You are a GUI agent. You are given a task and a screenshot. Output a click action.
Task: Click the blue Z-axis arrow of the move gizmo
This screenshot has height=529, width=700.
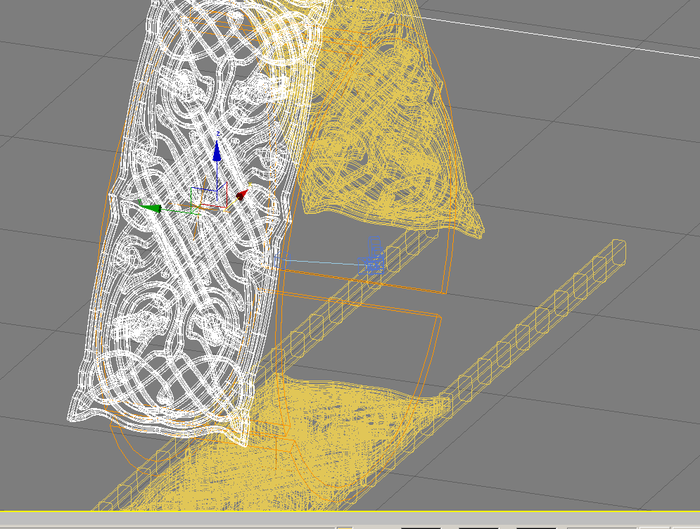click(x=217, y=153)
